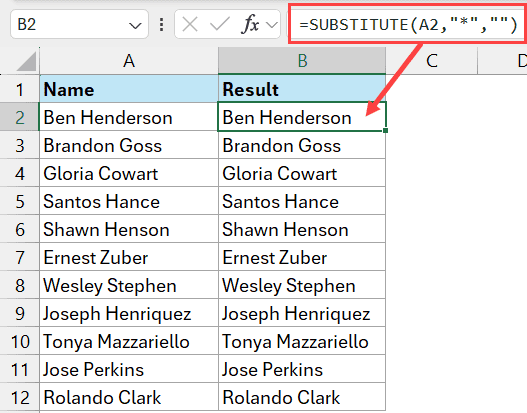Select row 7 header

tap(19, 257)
